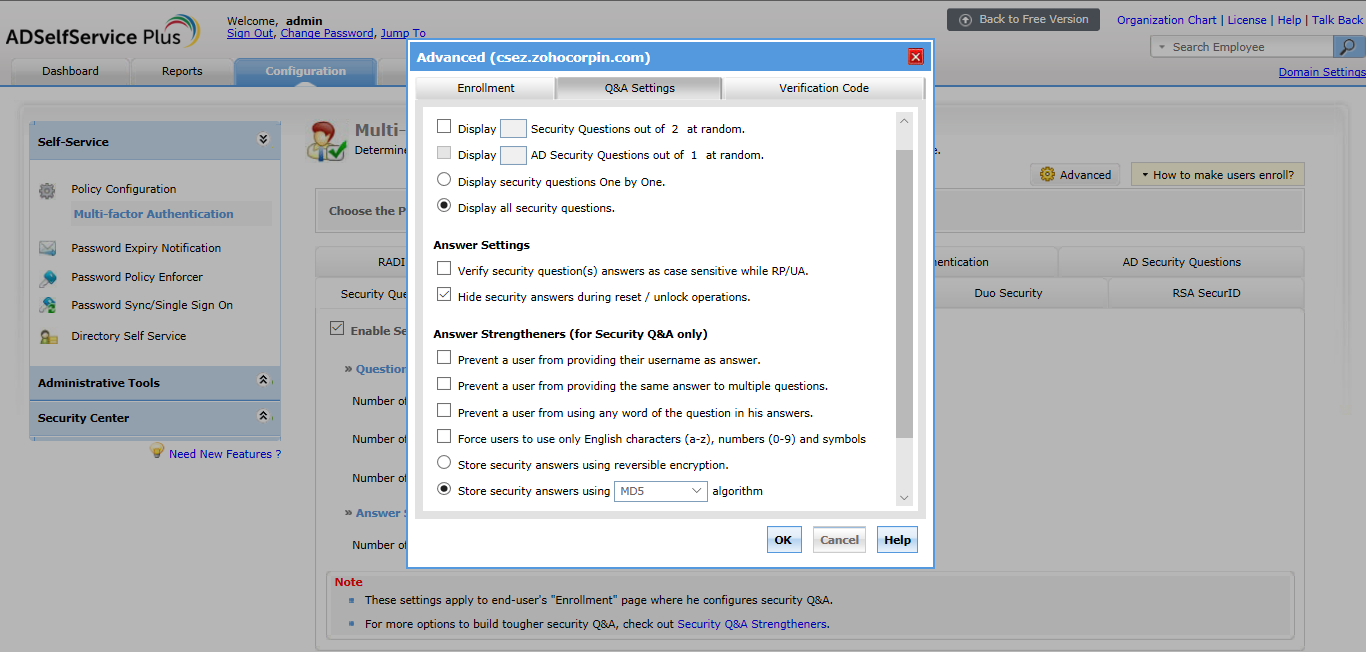This screenshot has height=652, width=1366.
Task: Click the dialog vertical scrollbar thumb
Action: pos(904,294)
